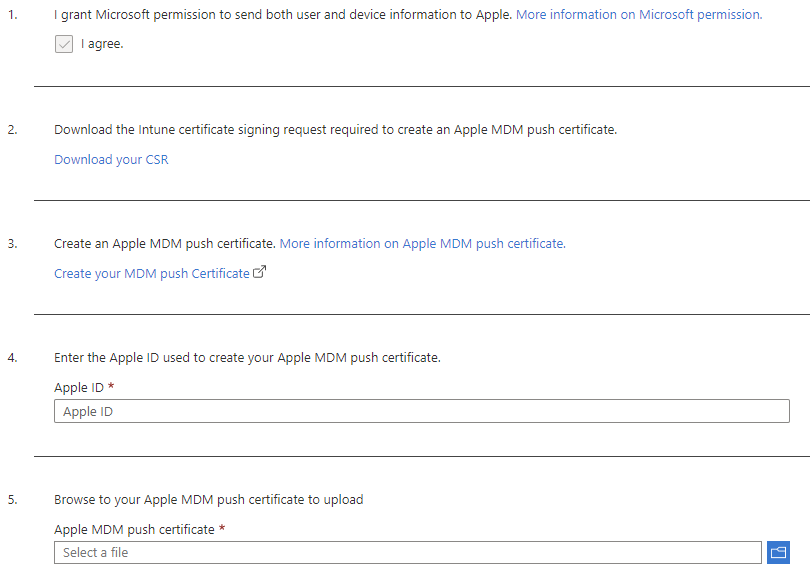Click the step 2 Download Intune certificate text
Viewport: 811px width, 582px height.
[x=336, y=129]
